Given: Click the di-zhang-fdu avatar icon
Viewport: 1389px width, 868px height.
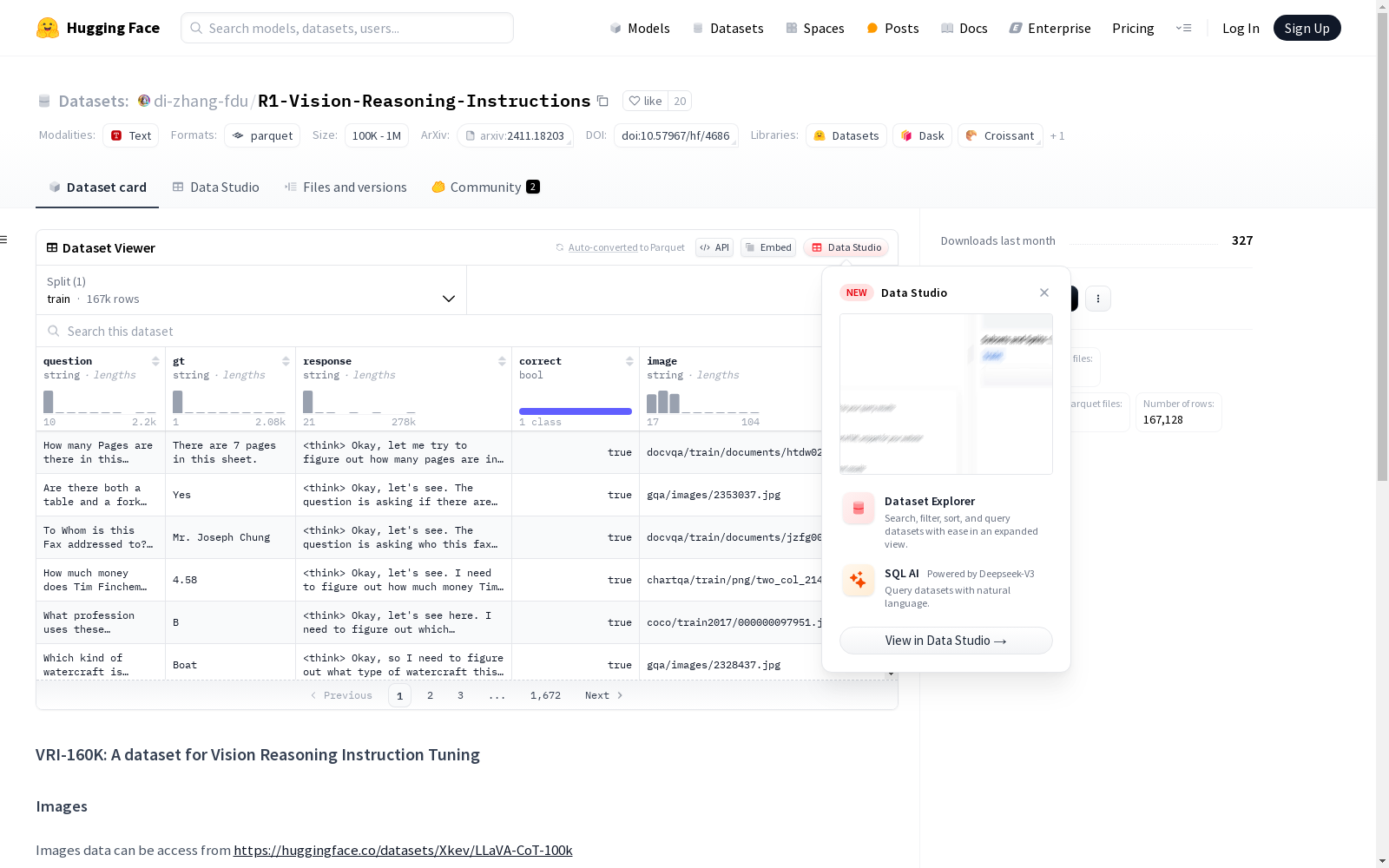Looking at the screenshot, I should point(144,101).
